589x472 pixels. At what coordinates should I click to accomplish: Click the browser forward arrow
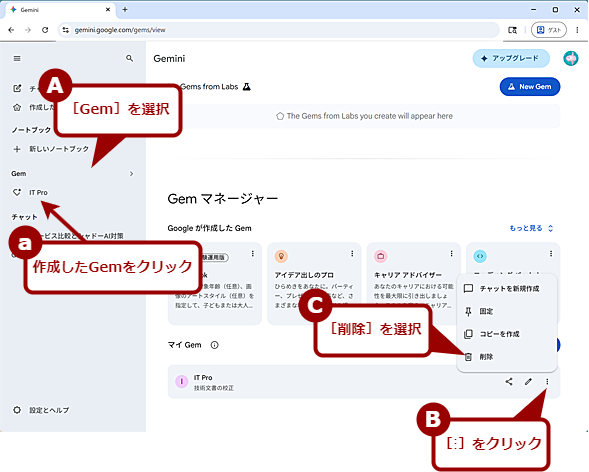pyautogui.click(x=28, y=30)
